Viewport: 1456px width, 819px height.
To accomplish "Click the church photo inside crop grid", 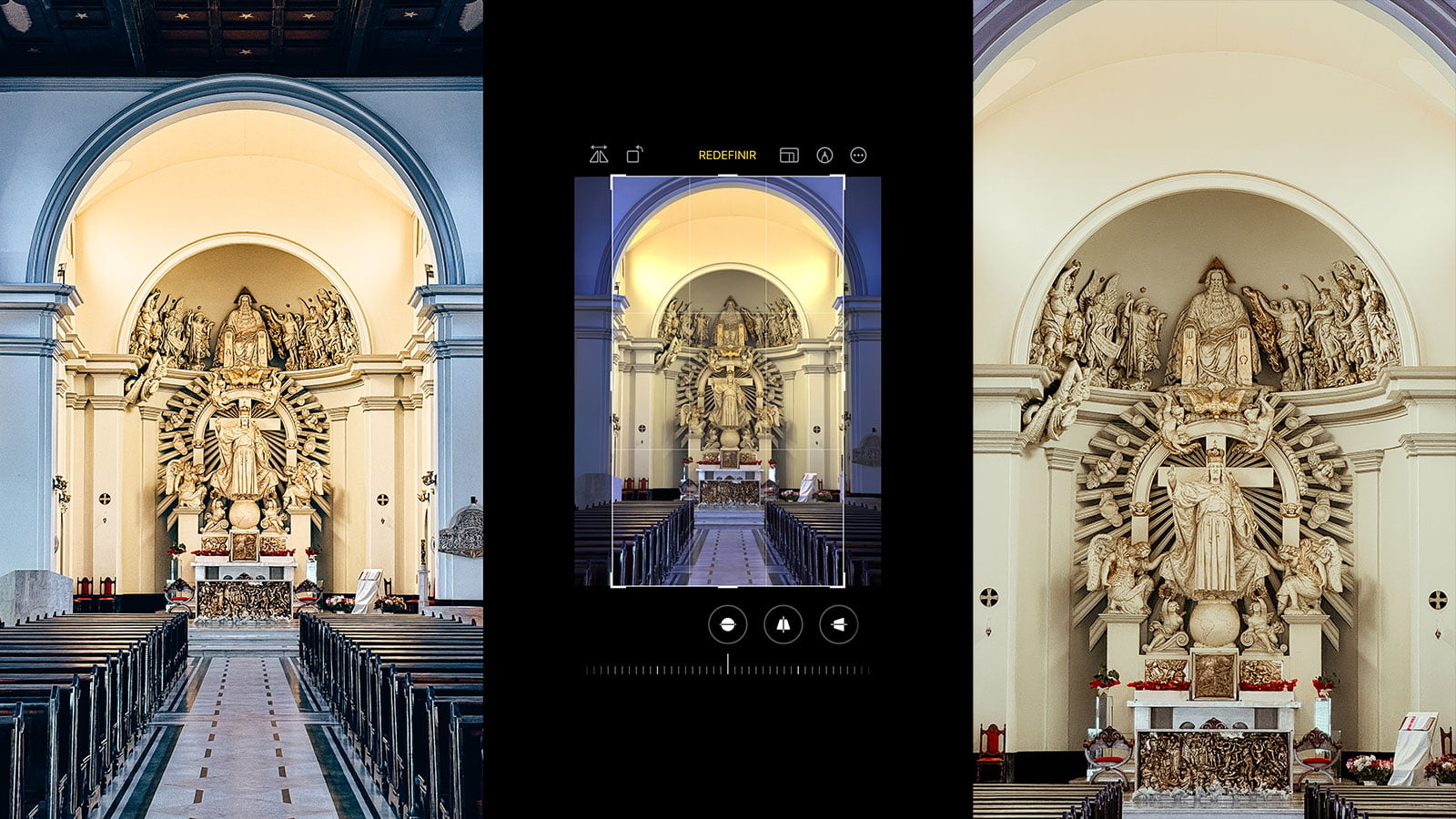I will (x=727, y=381).
